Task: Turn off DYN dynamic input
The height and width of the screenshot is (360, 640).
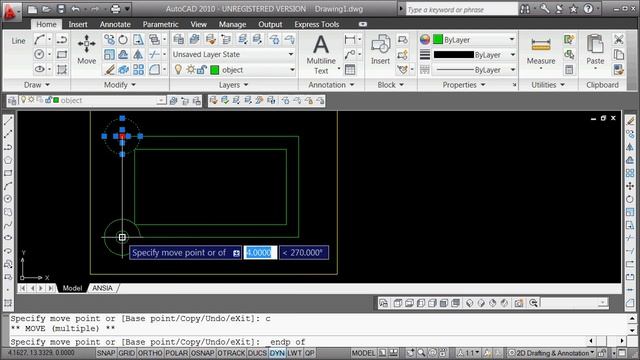Action: tap(277, 353)
